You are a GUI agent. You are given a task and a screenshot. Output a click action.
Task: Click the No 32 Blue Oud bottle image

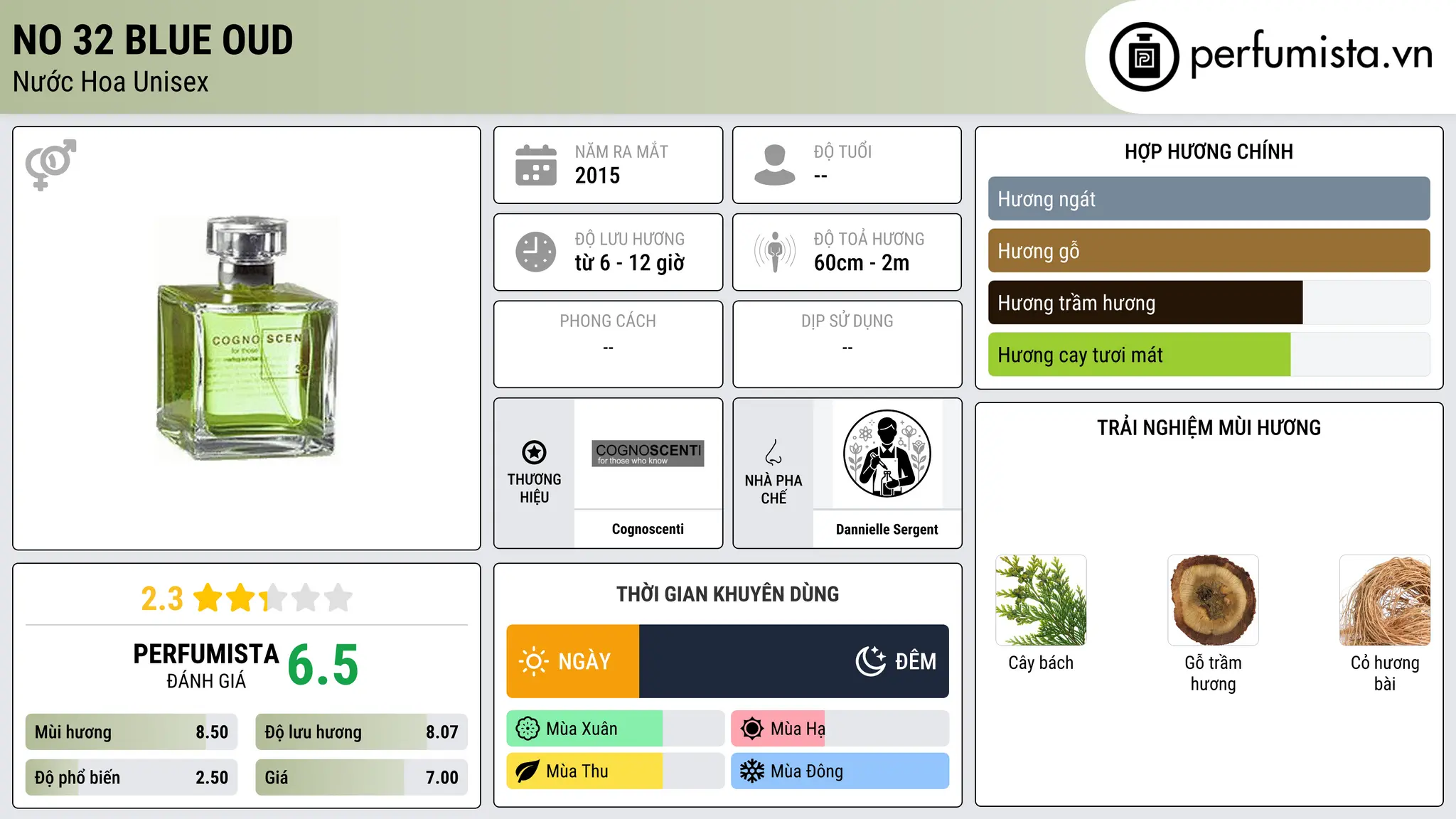click(247, 338)
